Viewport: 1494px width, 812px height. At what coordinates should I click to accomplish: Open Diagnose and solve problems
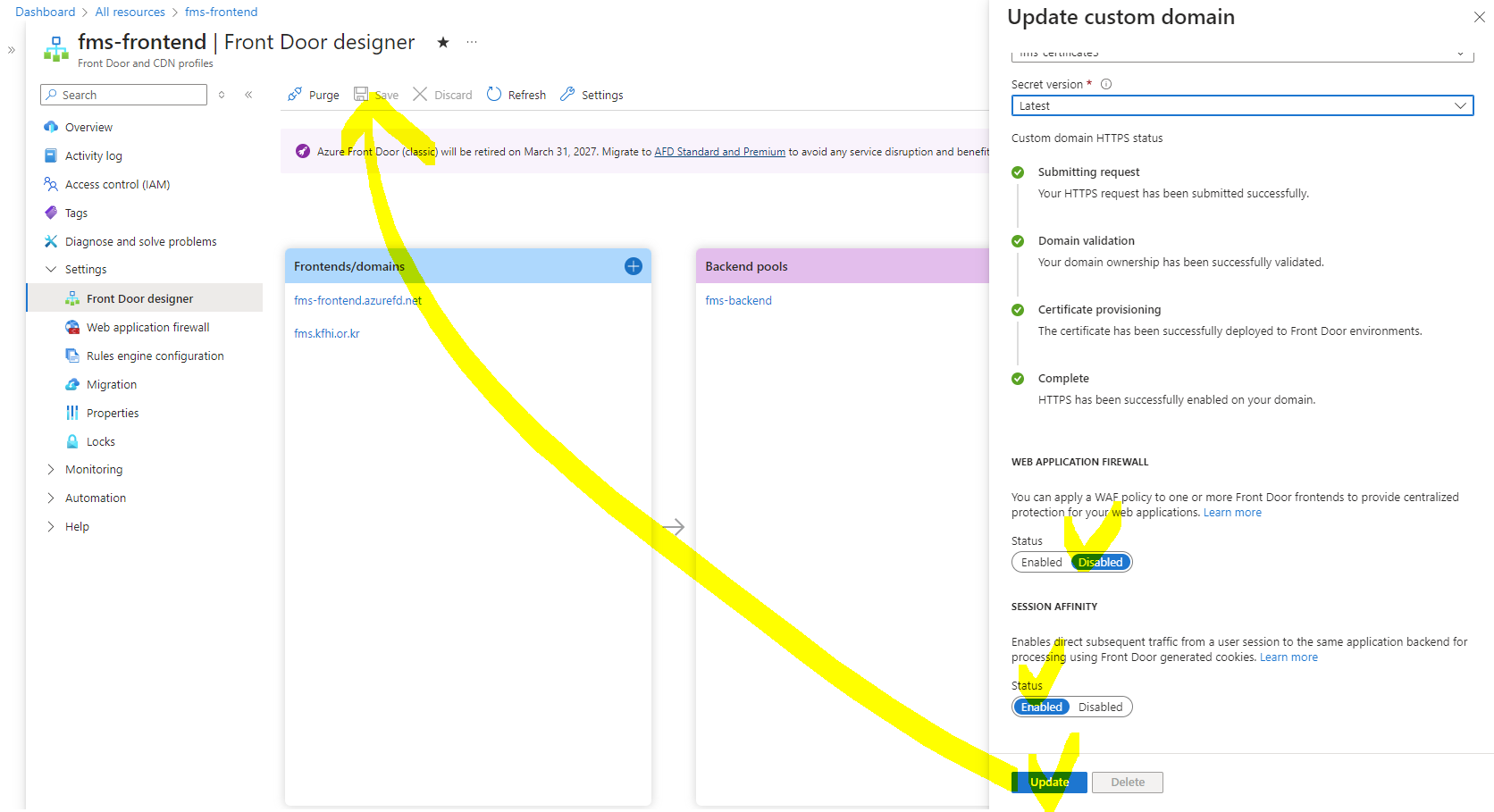tap(140, 242)
